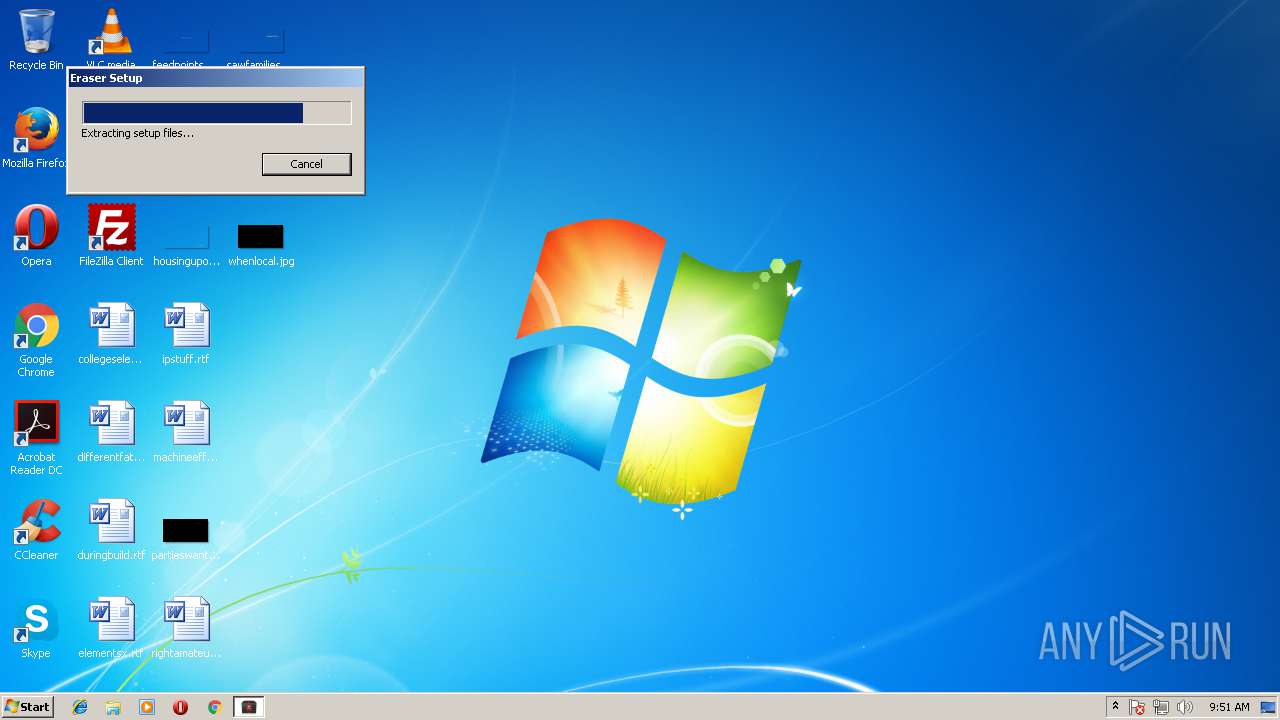Cancel the Eraser Setup extraction
Screen dimensions: 1280x720
pyautogui.click(x=306, y=164)
